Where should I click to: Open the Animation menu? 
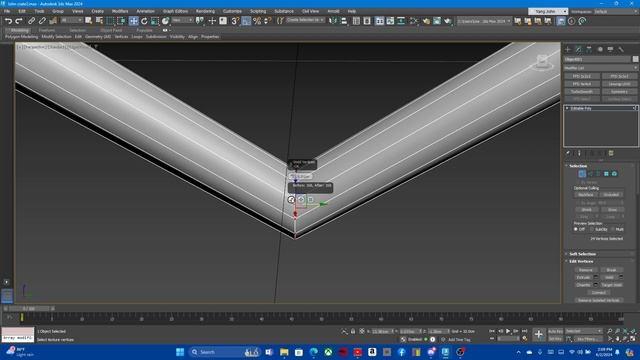click(x=145, y=11)
